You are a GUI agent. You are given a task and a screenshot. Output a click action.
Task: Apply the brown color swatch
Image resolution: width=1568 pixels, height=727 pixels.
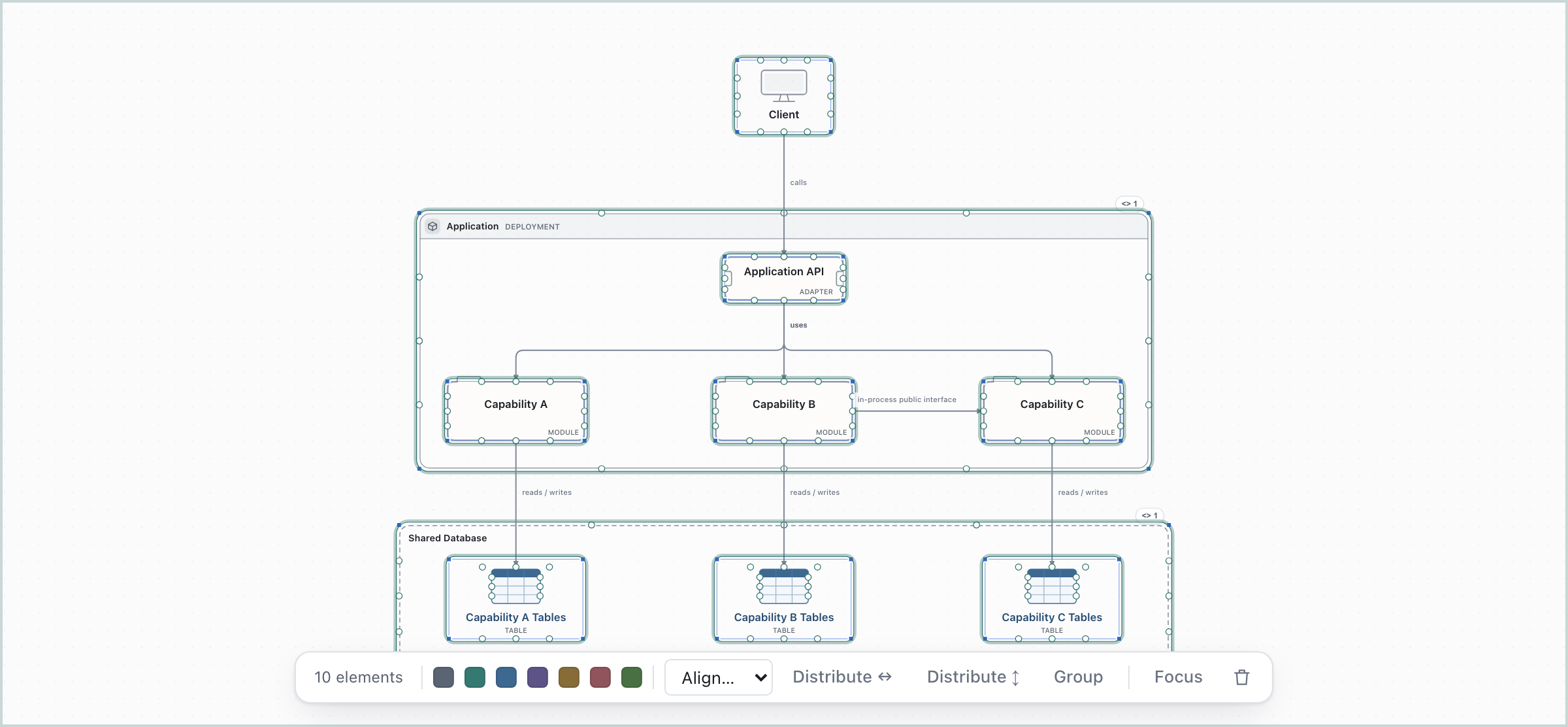click(569, 677)
